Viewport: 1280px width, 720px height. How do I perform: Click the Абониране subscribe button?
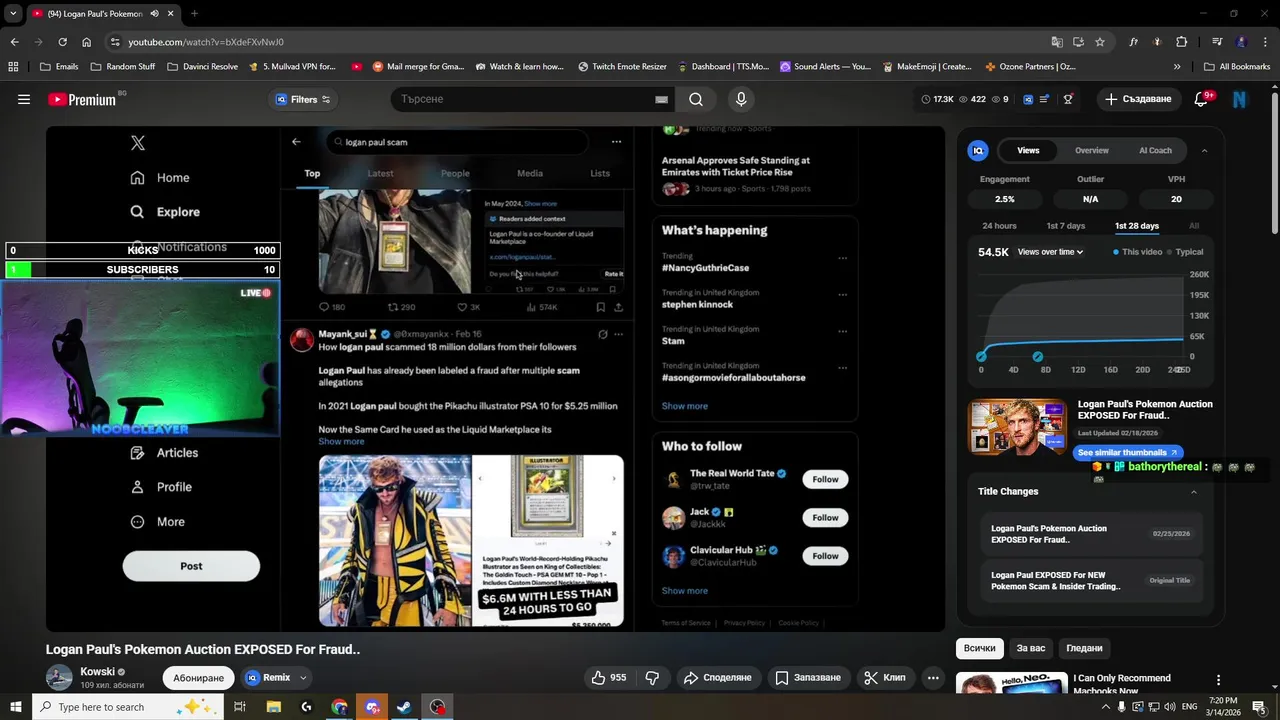pyautogui.click(x=198, y=677)
